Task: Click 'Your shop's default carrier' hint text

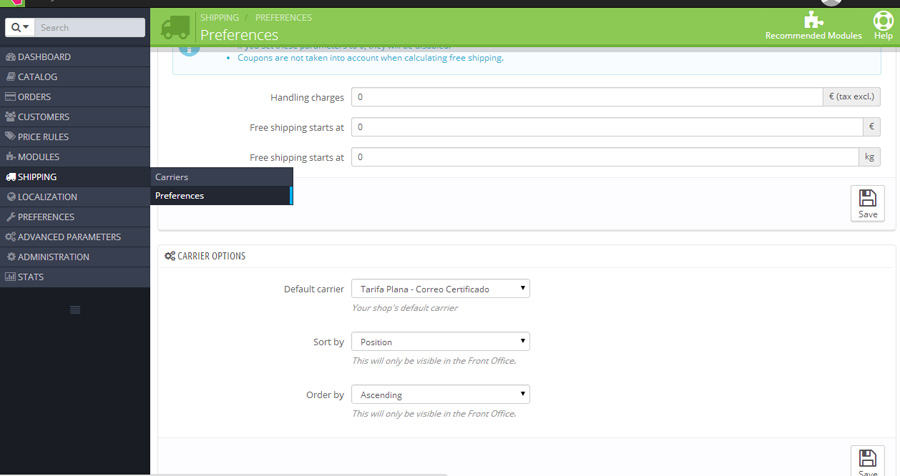Action: [x=405, y=308]
